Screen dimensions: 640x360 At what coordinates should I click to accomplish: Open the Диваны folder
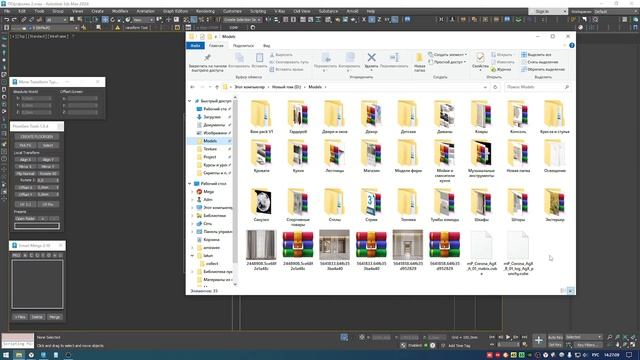tap(444, 118)
